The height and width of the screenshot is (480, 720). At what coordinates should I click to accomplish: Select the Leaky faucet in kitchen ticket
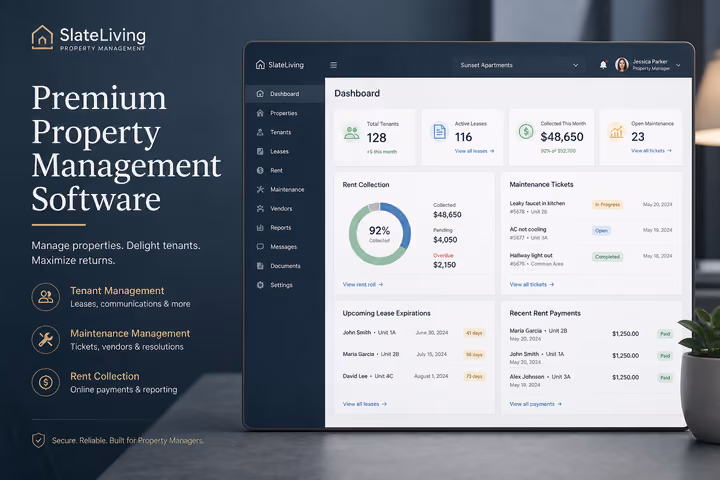(x=591, y=207)
